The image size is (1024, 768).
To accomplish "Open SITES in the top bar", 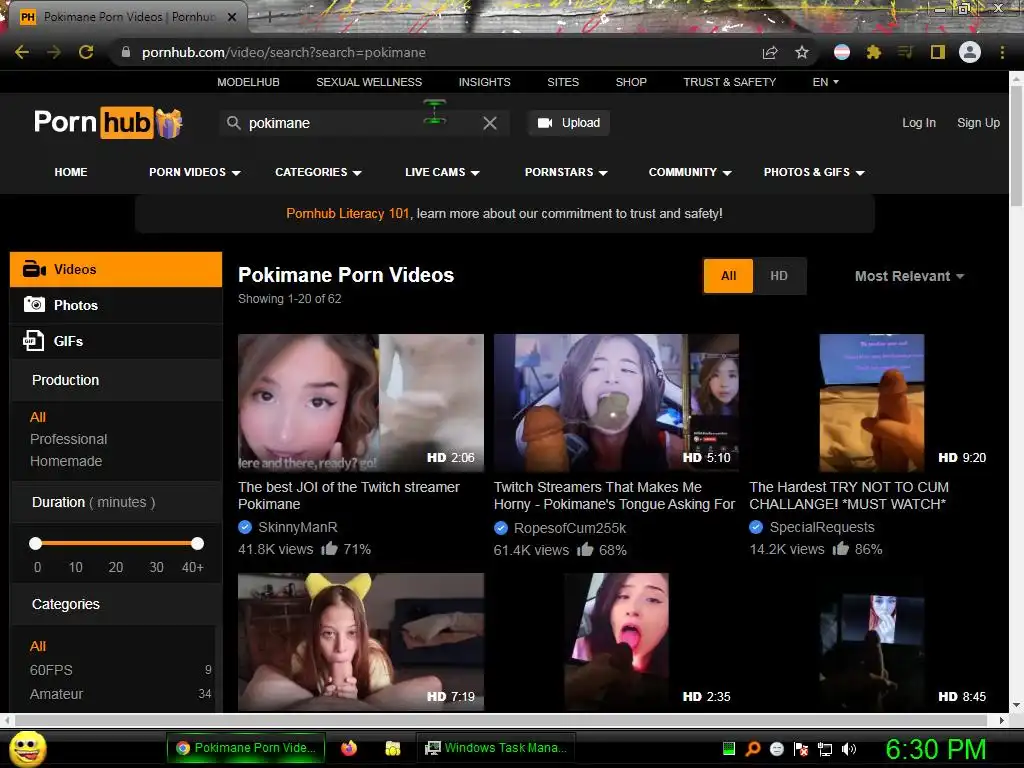I will tap(563, 82).
